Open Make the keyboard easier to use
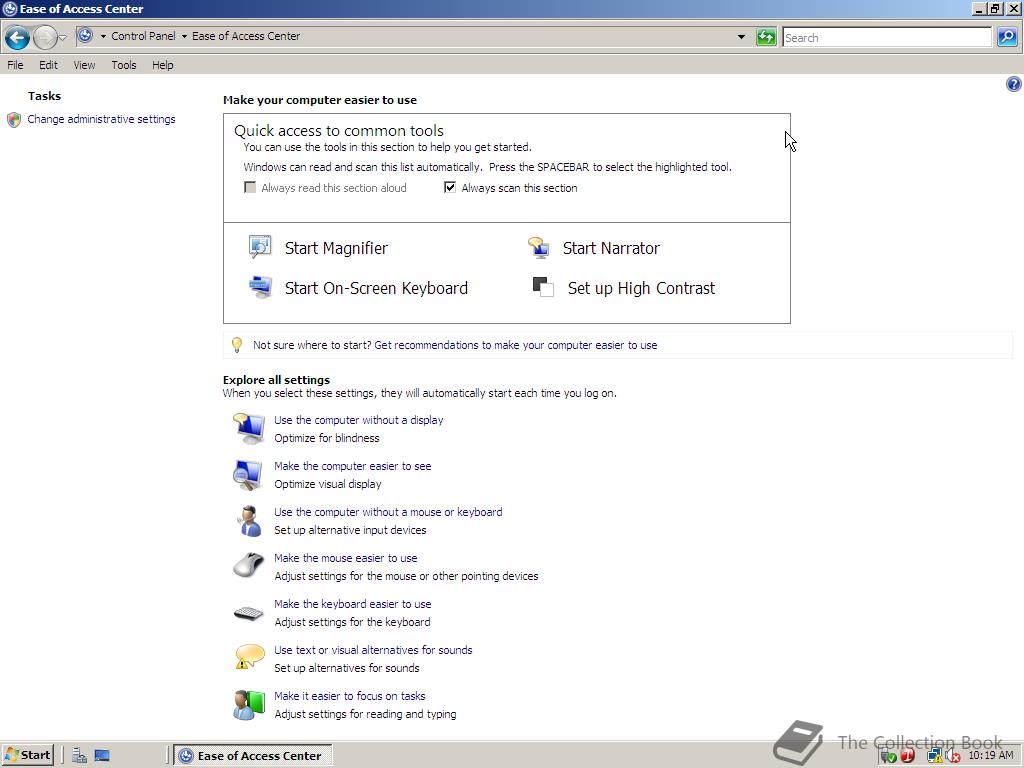1024x768 pixels. click(x=353, y=604)
